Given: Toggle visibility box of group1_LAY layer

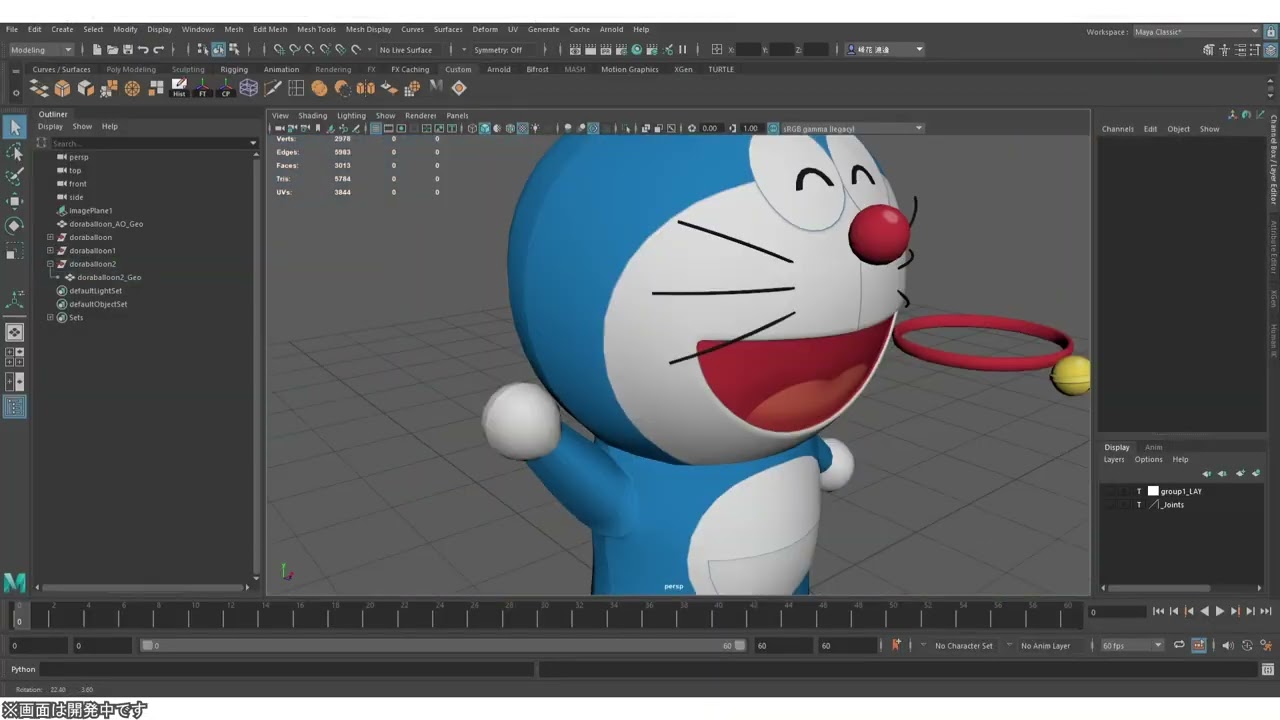Looking at the screenshot, I should [1110, 491].
